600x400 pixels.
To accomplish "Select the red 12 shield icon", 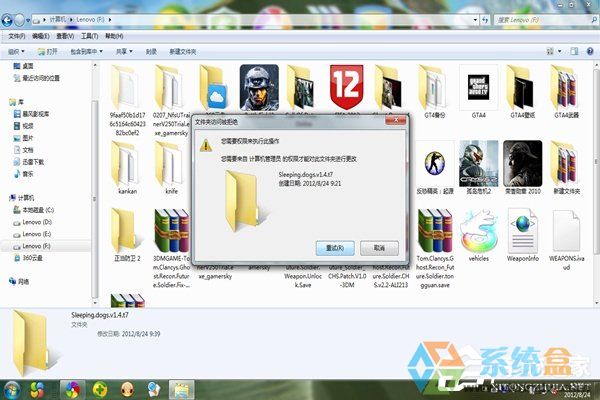I will click(x=347, y=87).
